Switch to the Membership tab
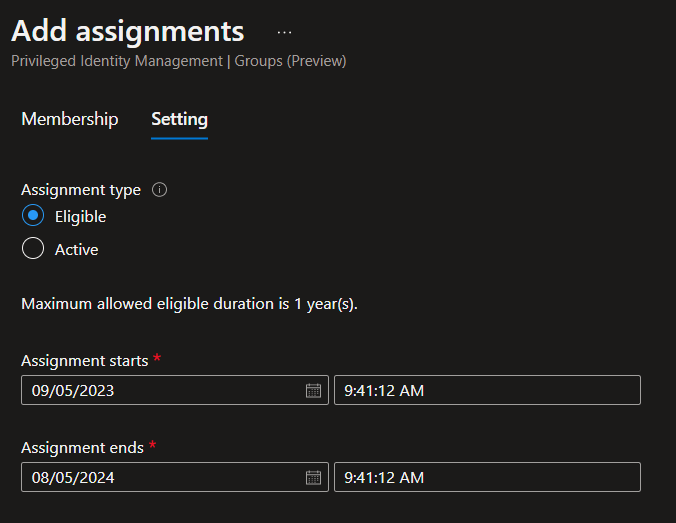The image size is (676, 523). point(70,119)
